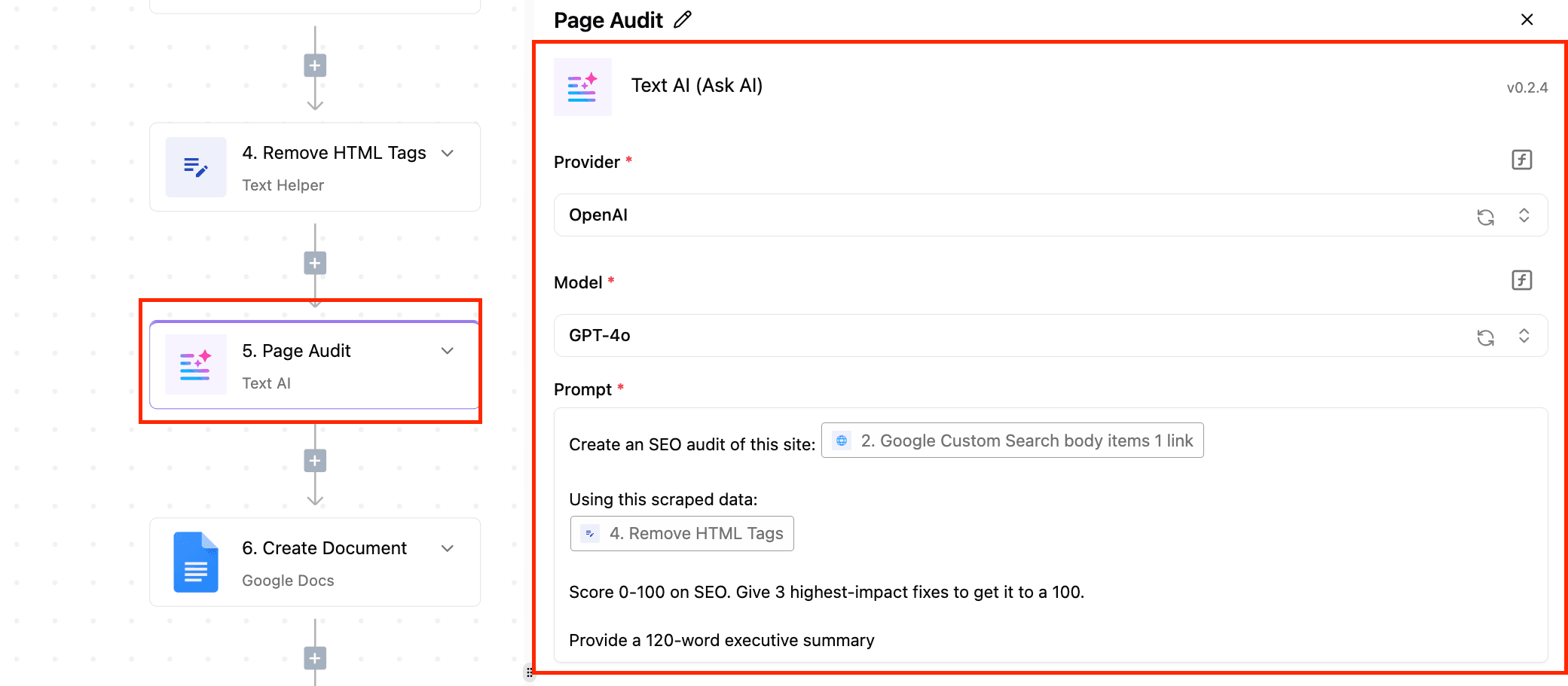This screenshot has height=686, width=1568.
Task: Click the 'Score 0-100 on SEO' prompt line
Action: [x=827, y=593]
